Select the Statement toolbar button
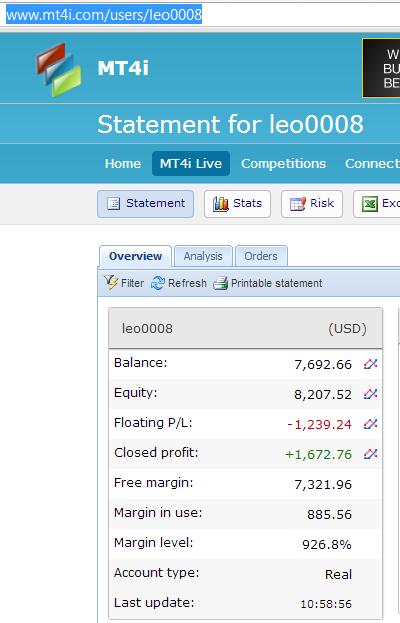This screenshot has width=400, height=623. coord(145,204)
